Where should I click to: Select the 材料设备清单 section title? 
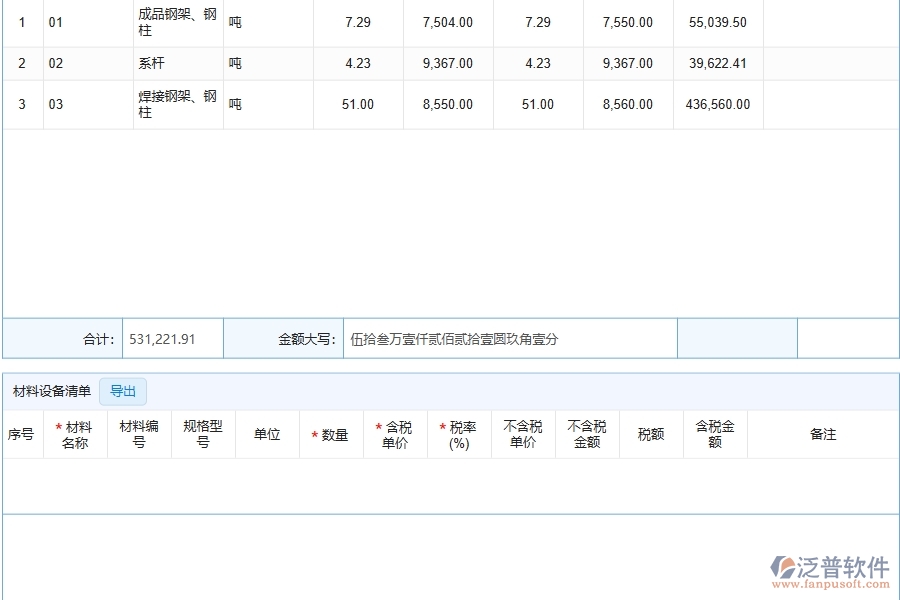[x=51, y=391]
